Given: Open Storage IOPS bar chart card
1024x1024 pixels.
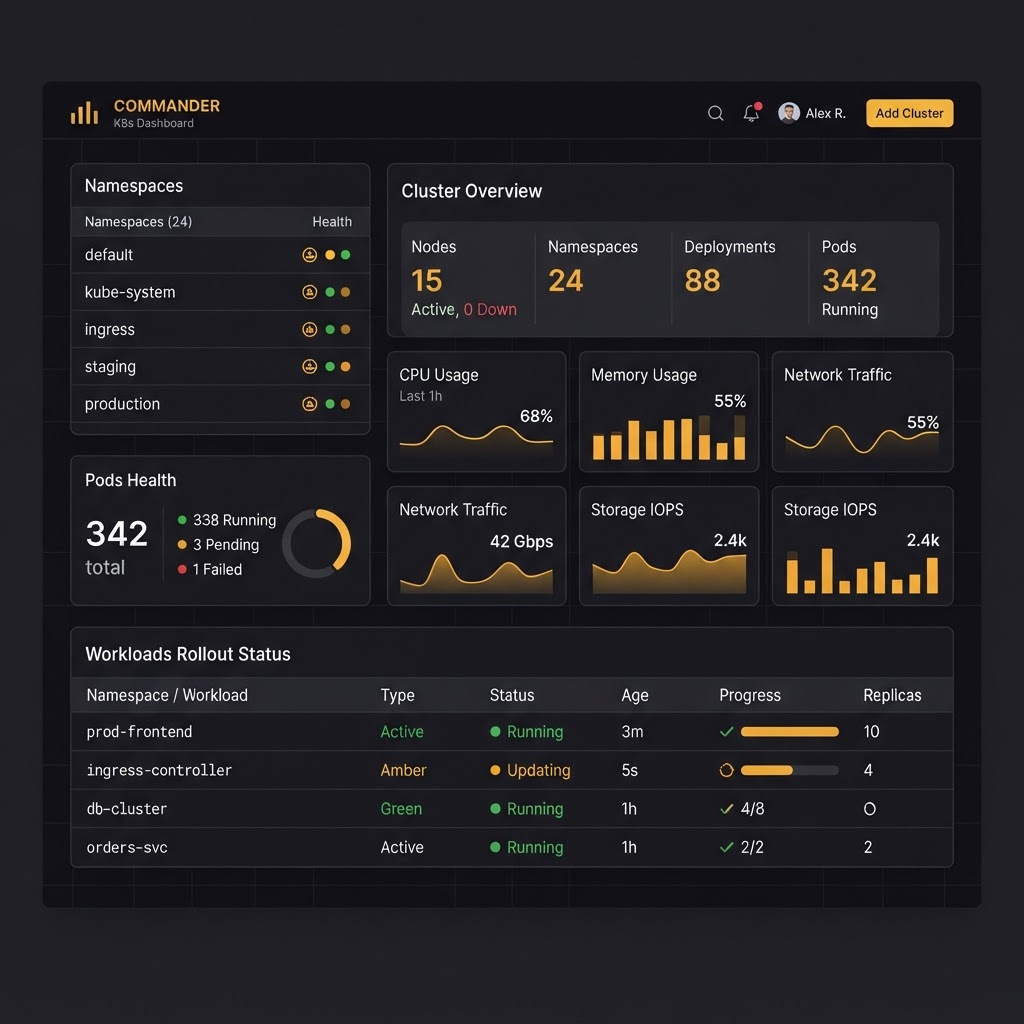Looking at the screenshot, I should [862, 546].
